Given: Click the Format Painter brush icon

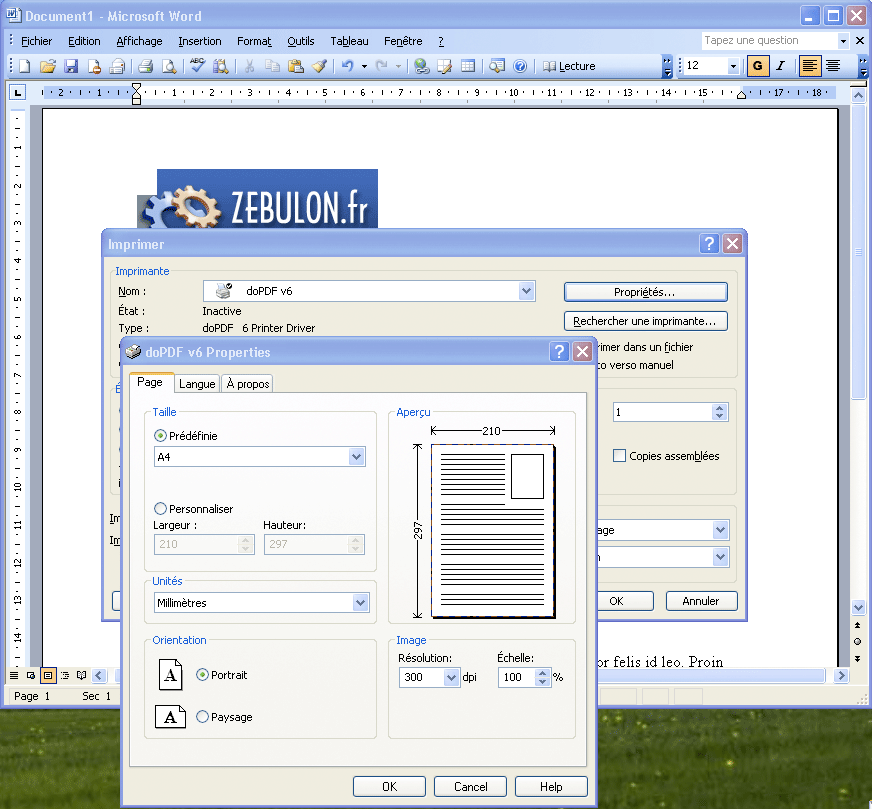Looking at the screenshot, I should [x=319, y=66].
